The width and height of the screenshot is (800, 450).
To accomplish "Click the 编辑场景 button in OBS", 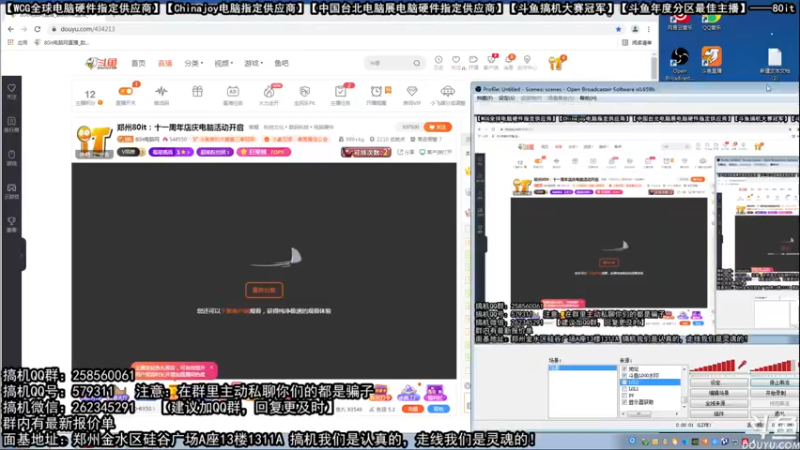I will point(719,393).
